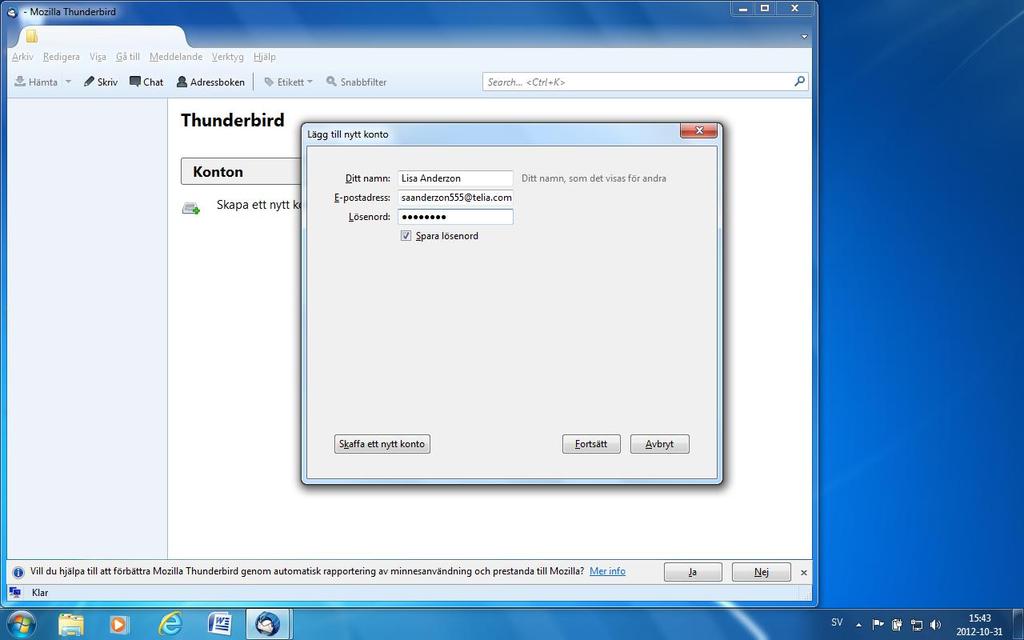Click the Hämta mail download button
1024x640 pixels.
[x=36, y=82]
